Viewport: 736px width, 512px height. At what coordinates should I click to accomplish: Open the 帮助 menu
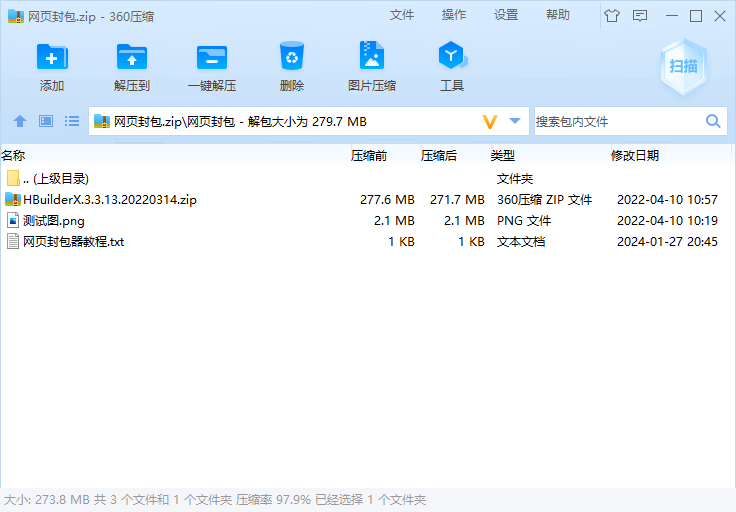pyautogui.click(x=558, y=15)
